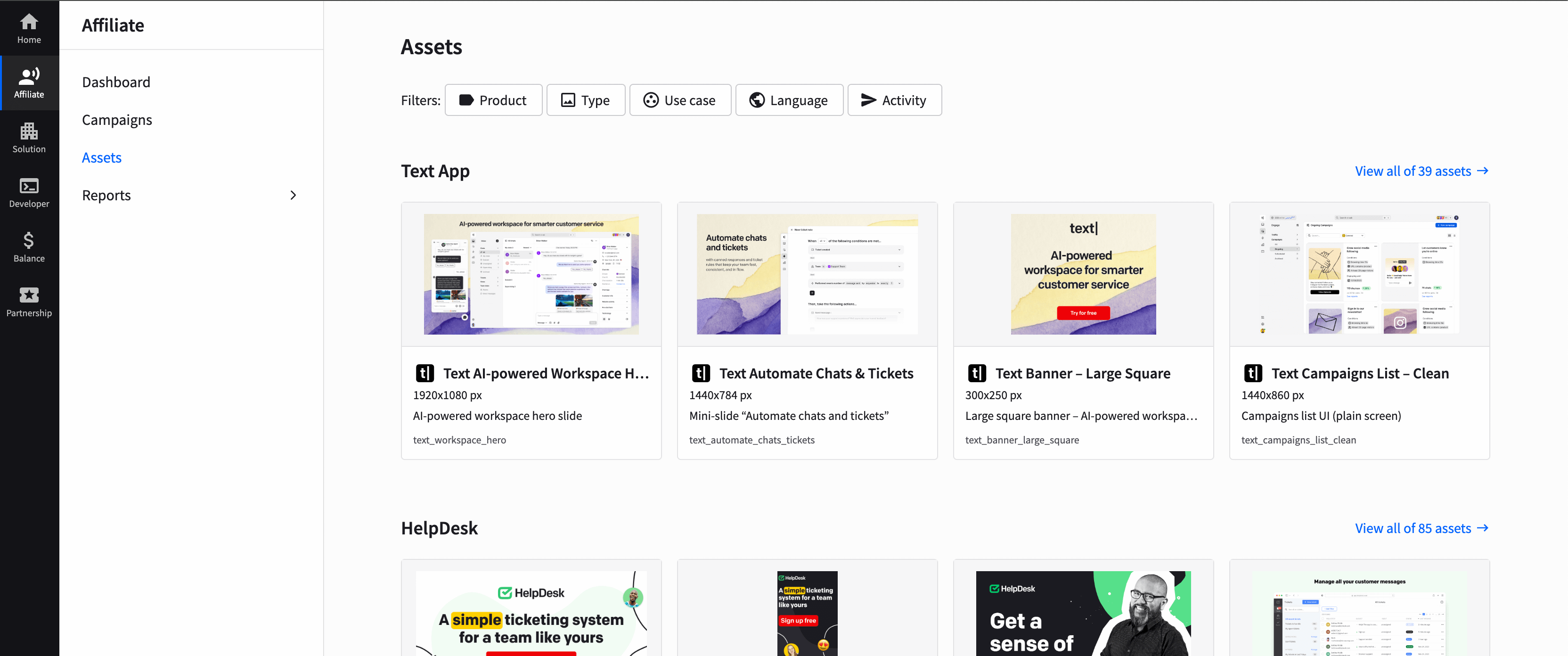The width and height of the screenshot is (1568, 656).
Task: Open the Language filter dropdown
Action: (x=789, y=100)
